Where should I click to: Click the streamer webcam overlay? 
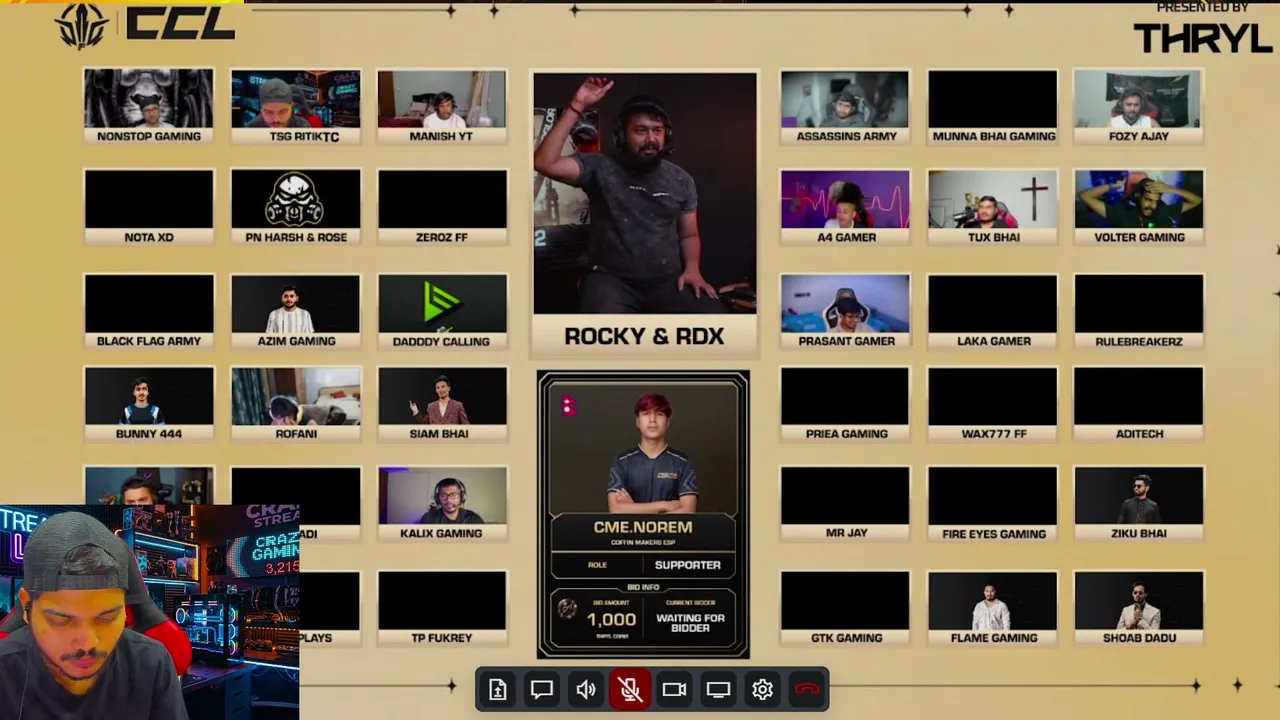pyautogui.click(x=150, y=612)
